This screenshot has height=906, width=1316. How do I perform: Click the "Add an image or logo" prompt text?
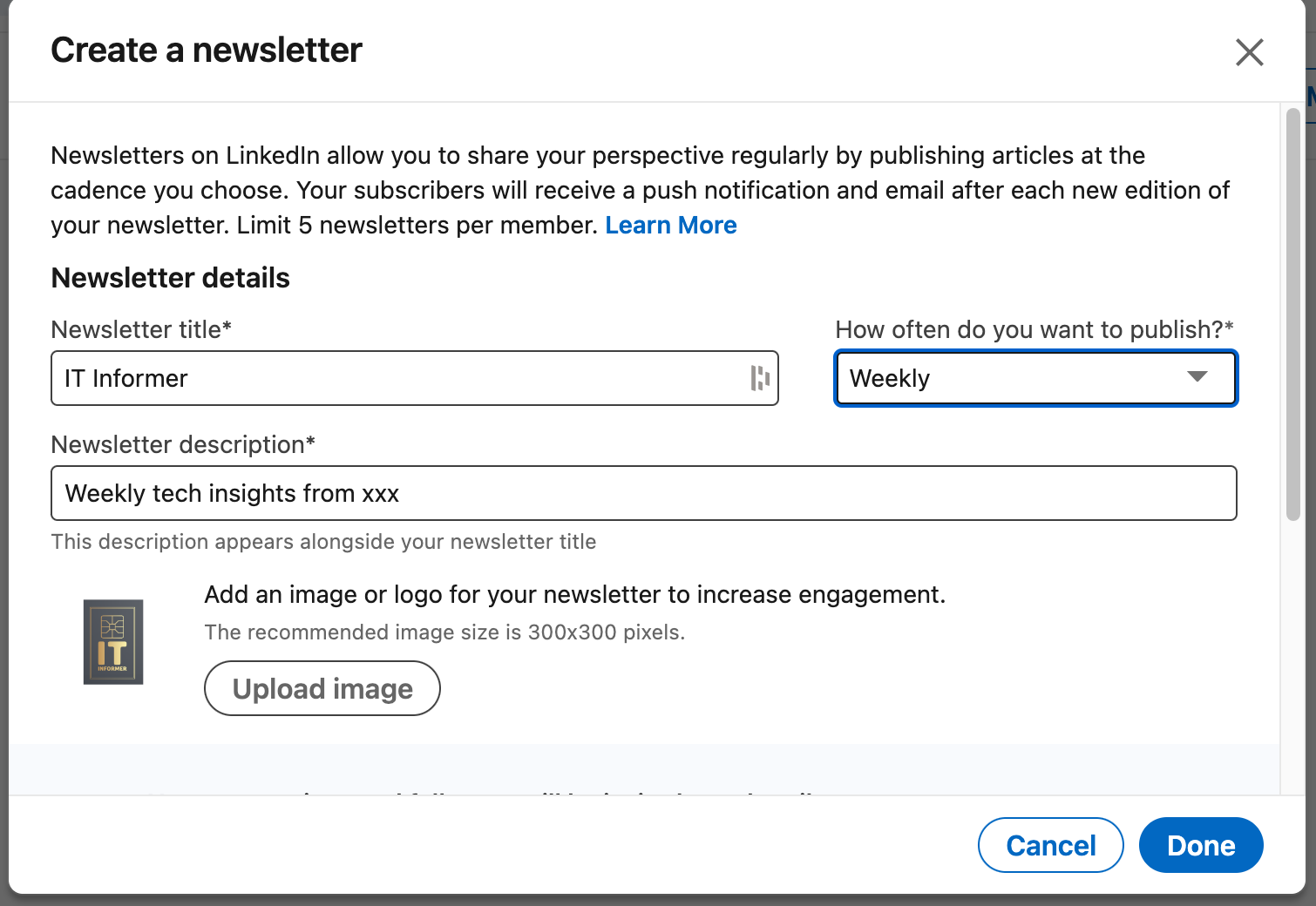point(574,595)
